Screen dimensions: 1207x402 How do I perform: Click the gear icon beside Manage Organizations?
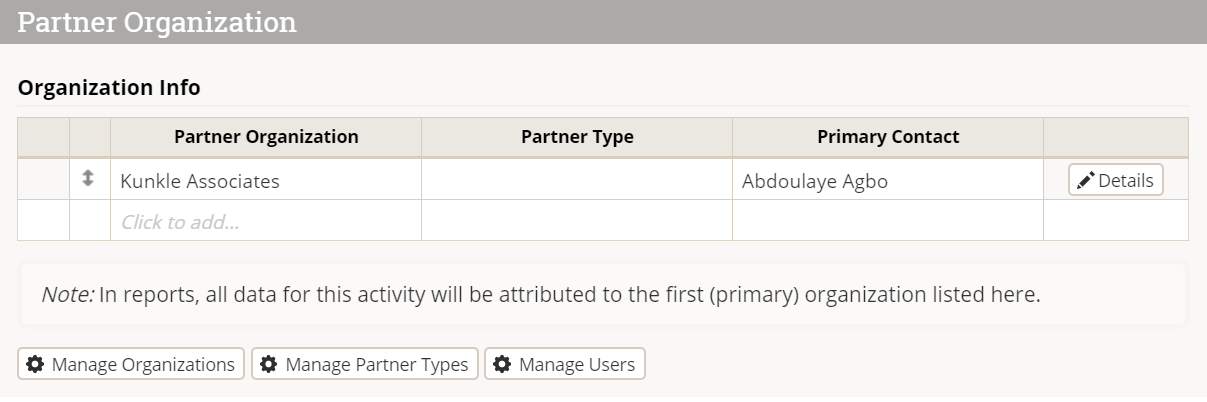(x=35, y=364)
